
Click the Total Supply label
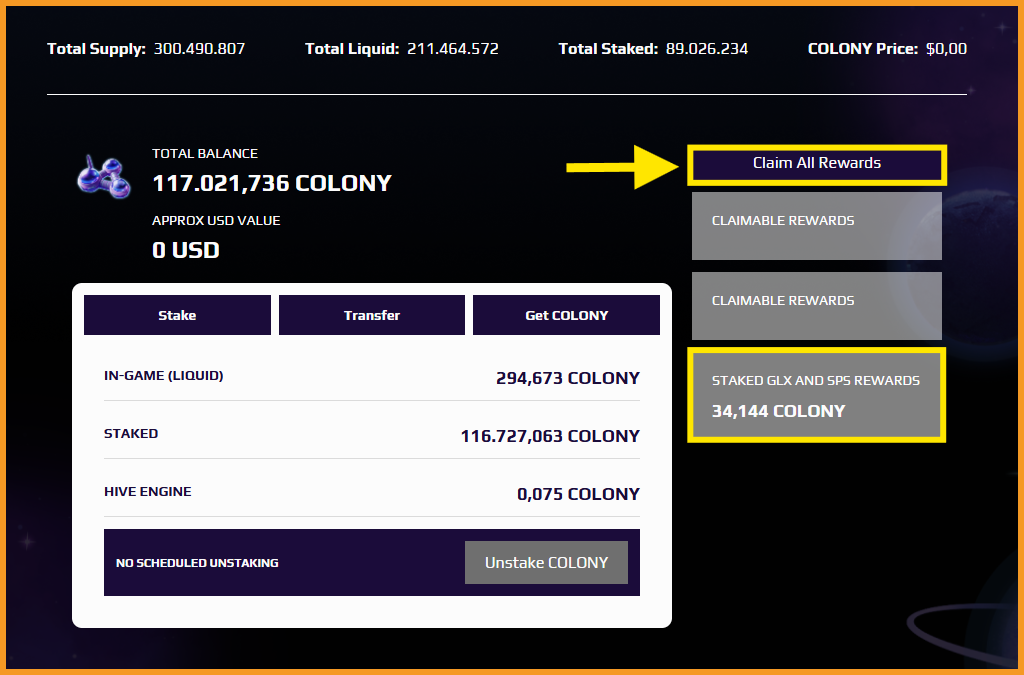97,49
